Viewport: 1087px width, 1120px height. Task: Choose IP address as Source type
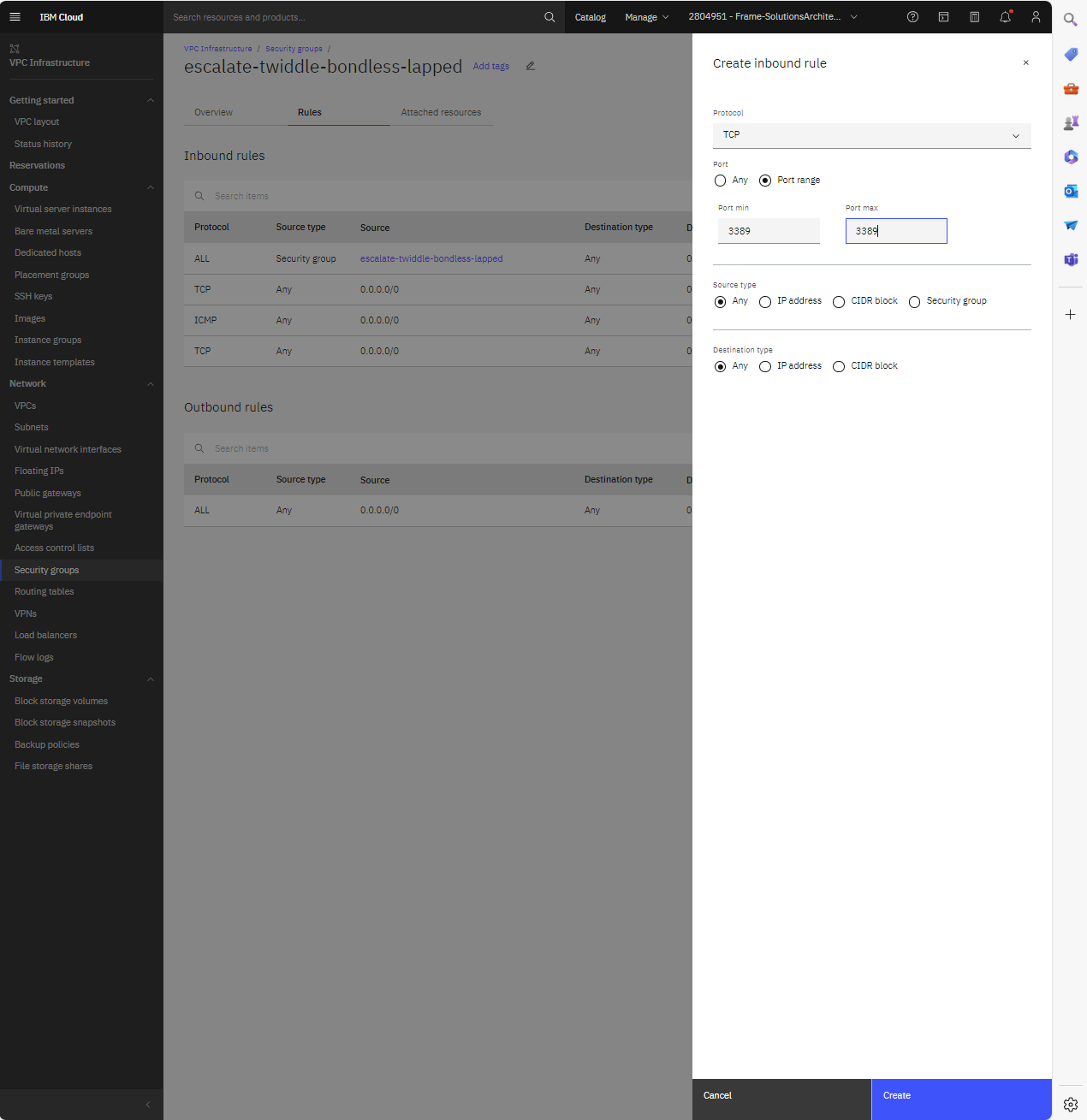[x=764, y=301]
